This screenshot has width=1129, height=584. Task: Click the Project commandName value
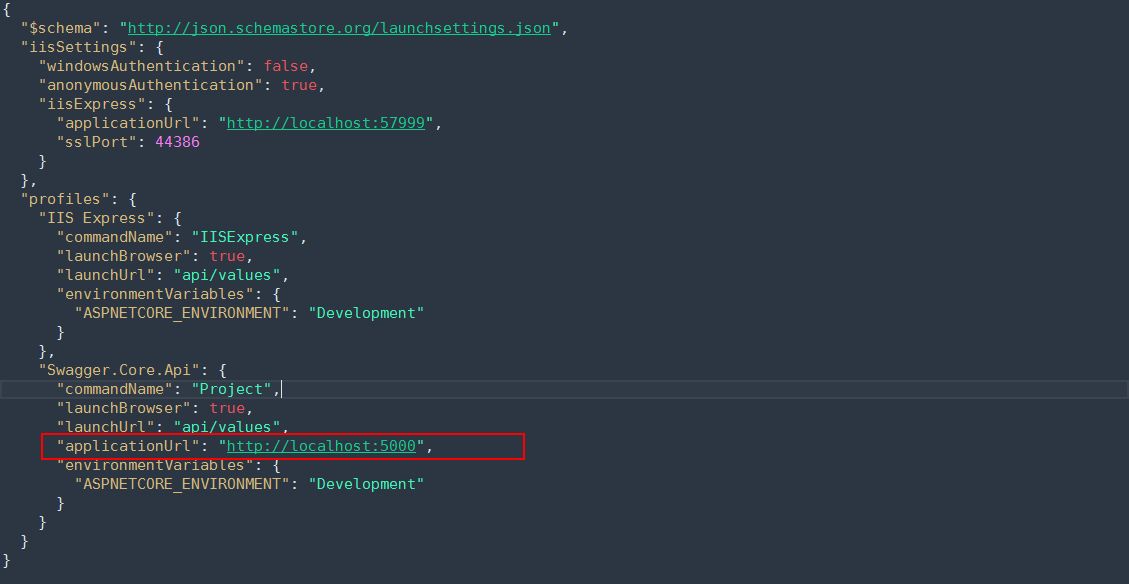pyautogui.click(x=232, y=389)
